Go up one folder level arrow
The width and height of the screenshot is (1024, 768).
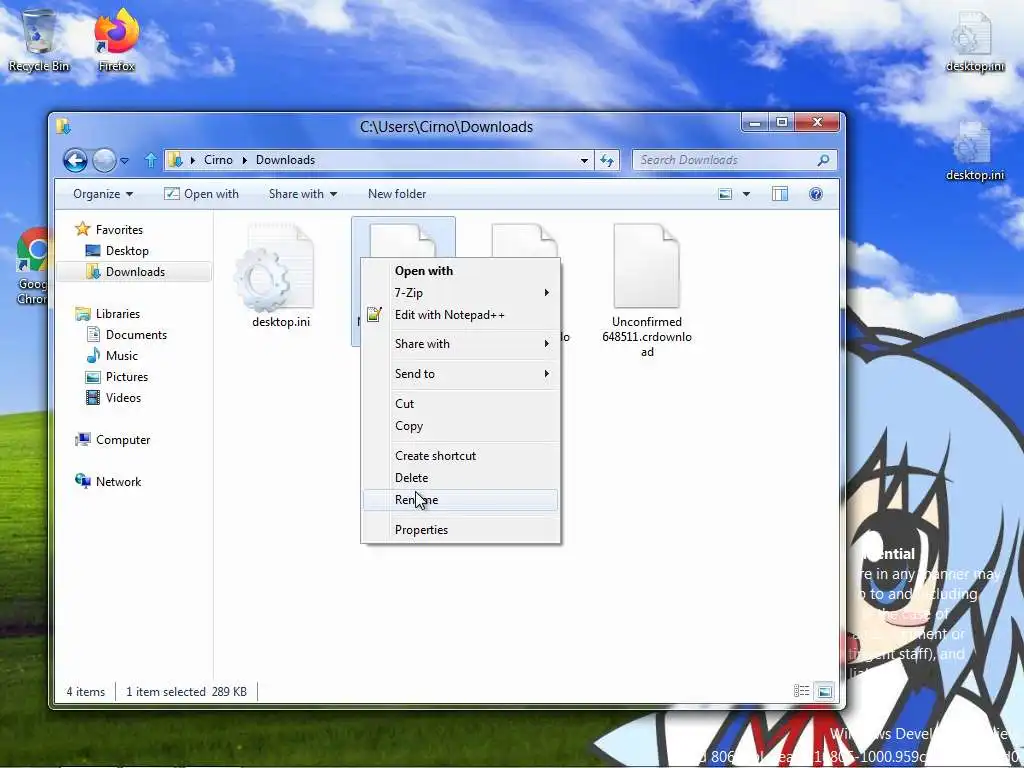pos(151,160)
